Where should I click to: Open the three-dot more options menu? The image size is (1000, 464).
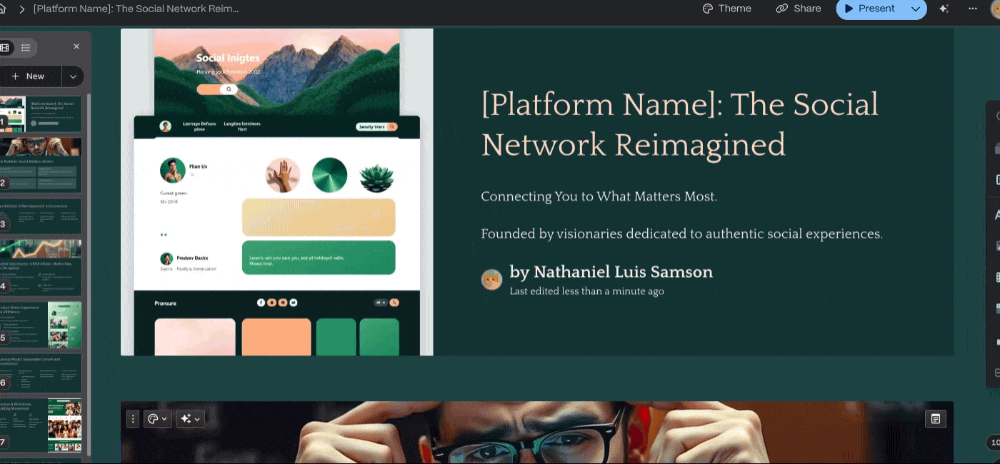[x=972, y=8]
